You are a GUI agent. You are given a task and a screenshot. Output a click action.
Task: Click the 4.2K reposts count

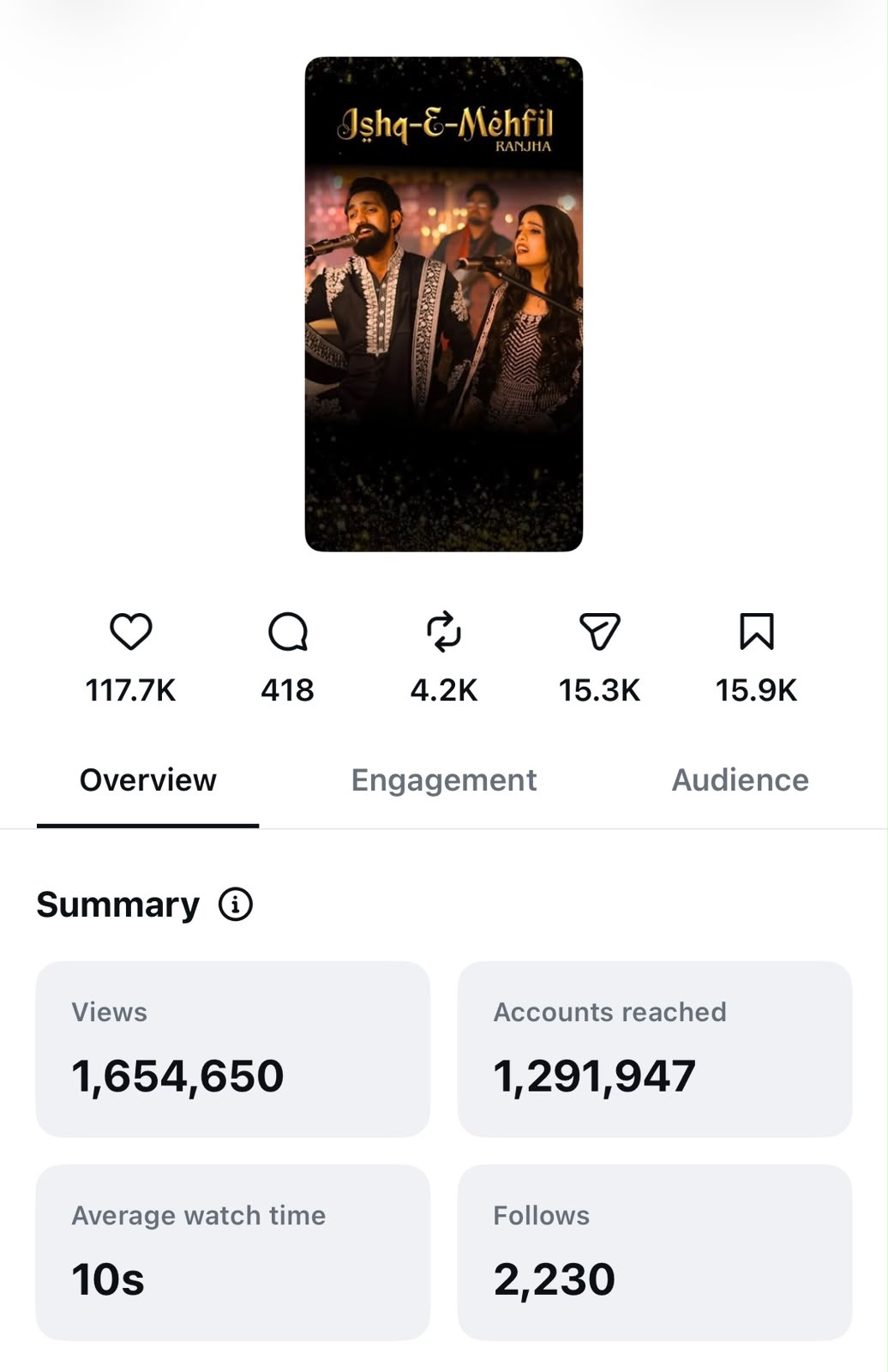(444, 690)
